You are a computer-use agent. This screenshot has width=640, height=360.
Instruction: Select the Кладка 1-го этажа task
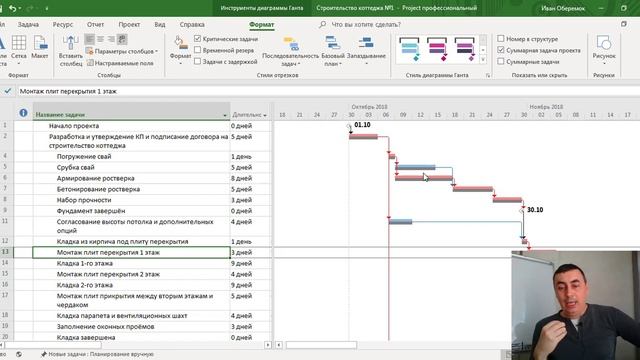[84, 263]
